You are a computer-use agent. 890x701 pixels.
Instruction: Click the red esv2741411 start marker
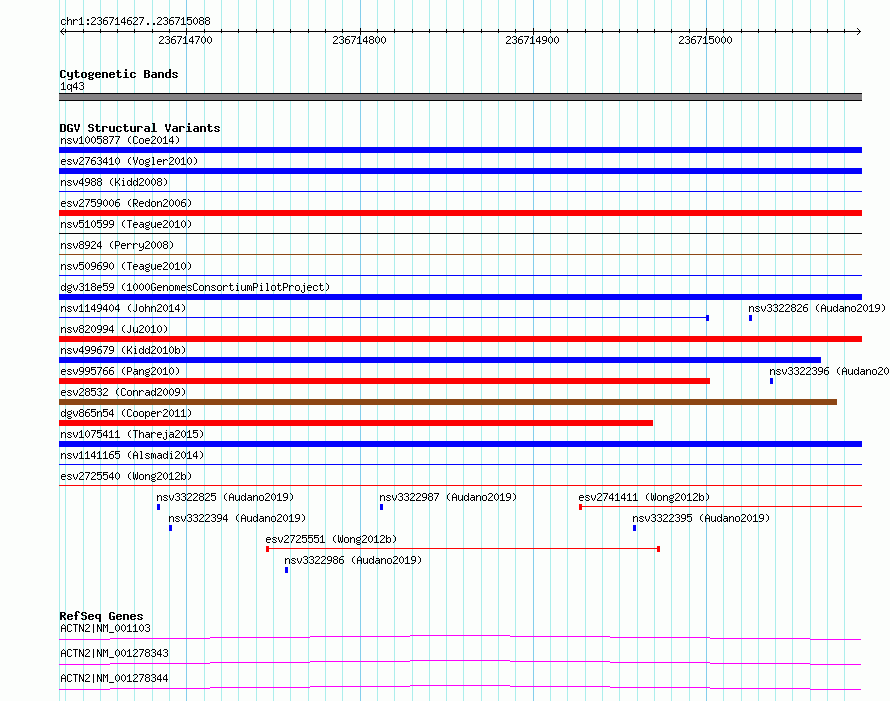point(581,507)
